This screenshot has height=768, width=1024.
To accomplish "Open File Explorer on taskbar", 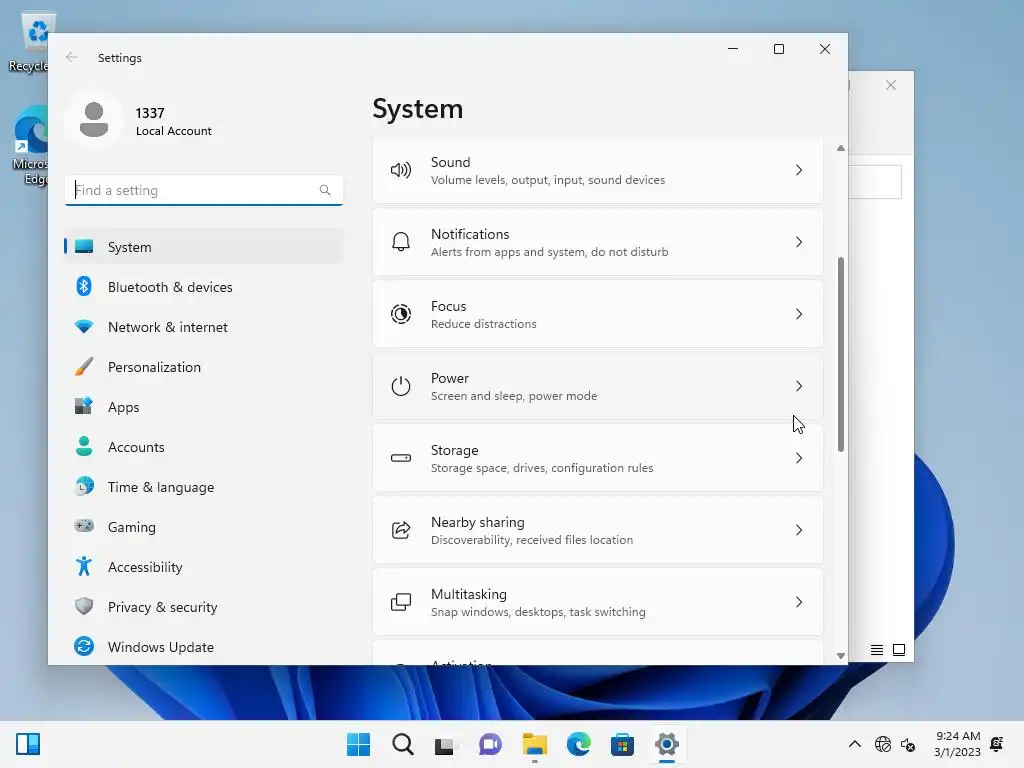I will click(x=534, y=744).
